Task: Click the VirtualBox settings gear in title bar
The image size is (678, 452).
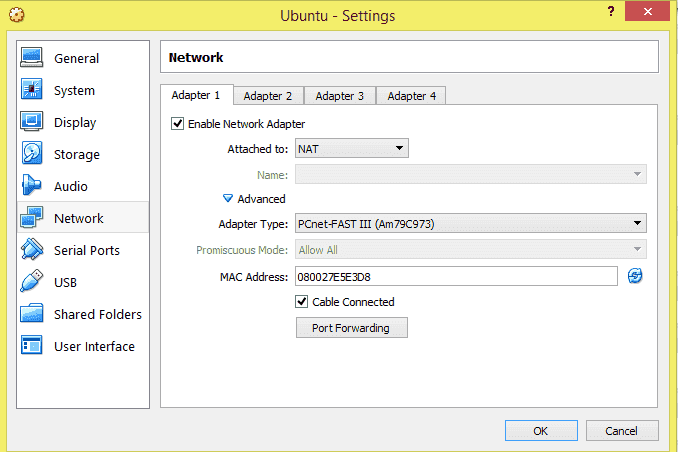Action: pyautogui.click(x=17, y=15)
